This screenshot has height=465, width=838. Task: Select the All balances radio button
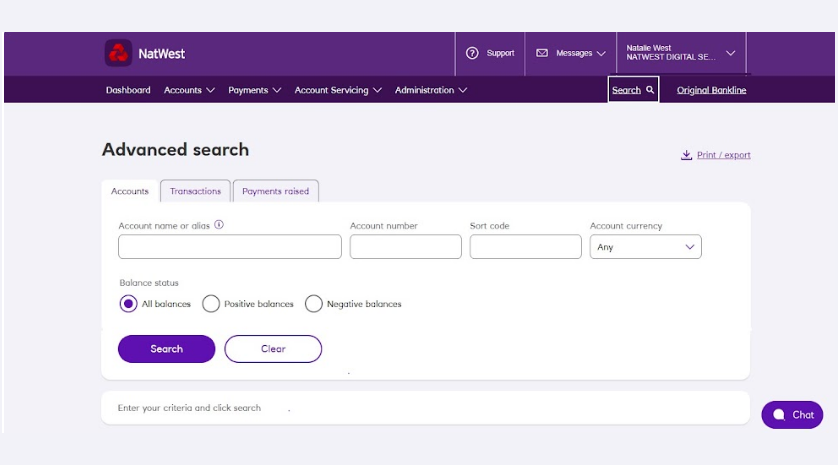[128, 304]
